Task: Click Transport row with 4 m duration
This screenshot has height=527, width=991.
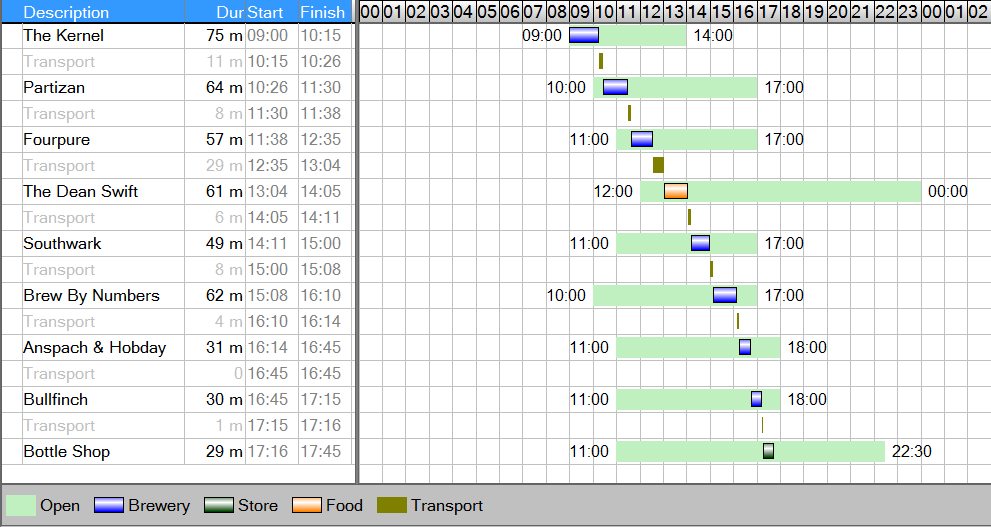Action: [x=176, y=321]
